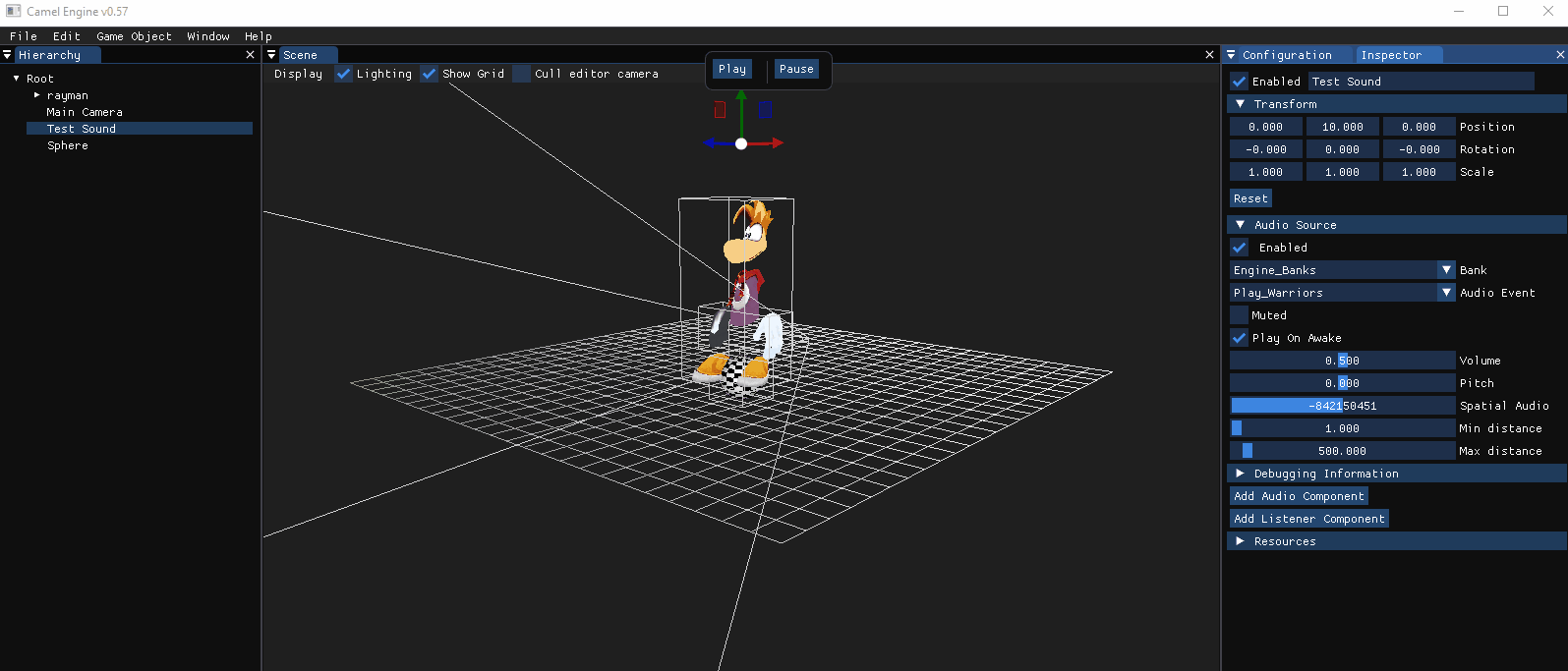Screen dimensions: 1568x671
Task: Close the Scene panel with its X icon
Action: [x=1209, y=55]
